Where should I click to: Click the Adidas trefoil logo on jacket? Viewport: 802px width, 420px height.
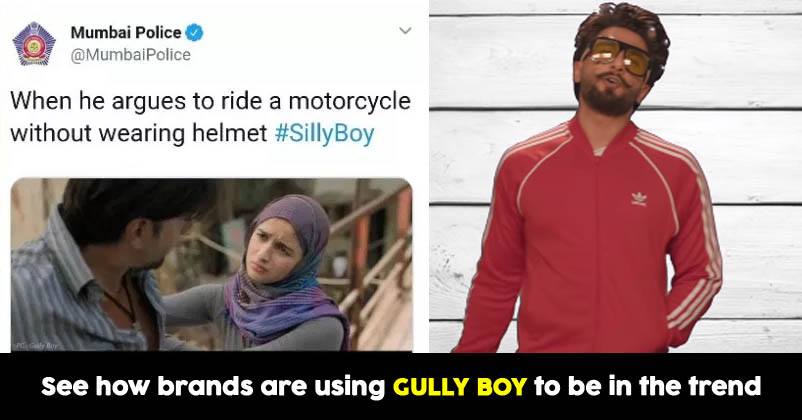point(639,198)
